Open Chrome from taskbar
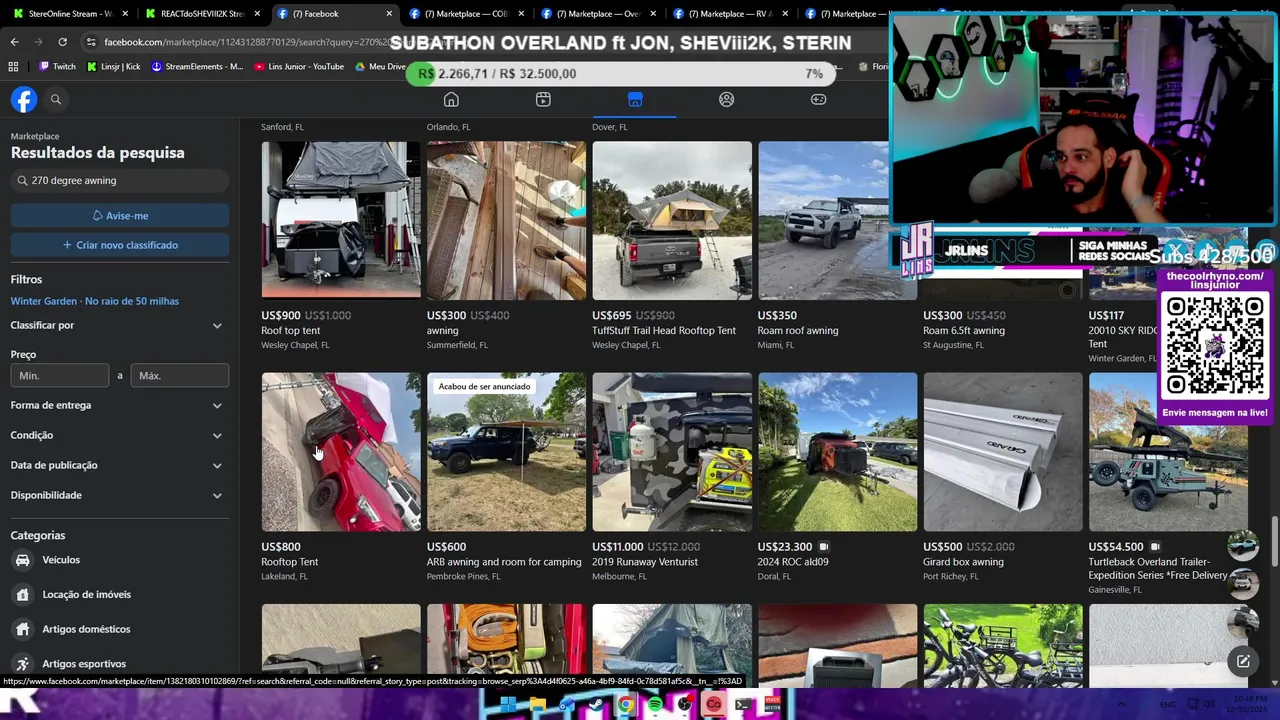Image resolution: width=1280 pixels, height=720 pixels. point(626,705)
